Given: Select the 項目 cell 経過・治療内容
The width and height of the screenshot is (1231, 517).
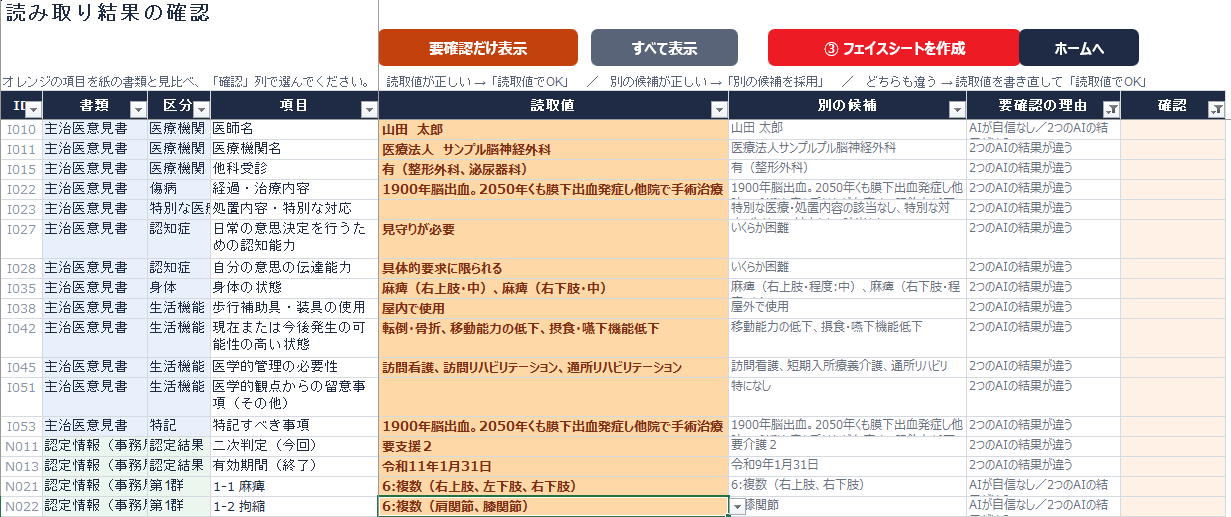Looking at the screenshot, I should click(x=294, y=189).
